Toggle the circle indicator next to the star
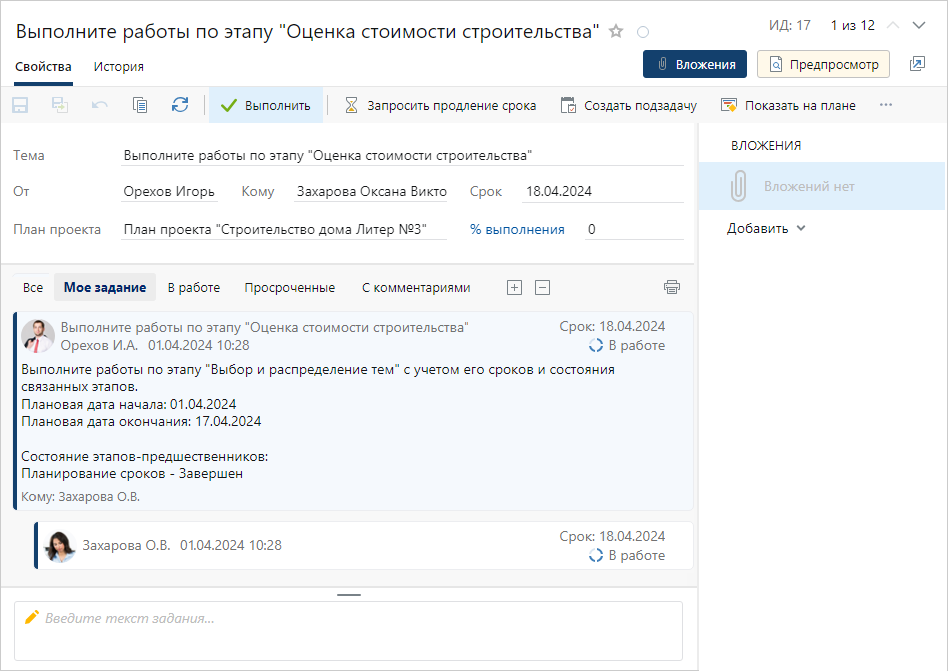The height and width of the screenshot is (671, 948). coord(641,31)
